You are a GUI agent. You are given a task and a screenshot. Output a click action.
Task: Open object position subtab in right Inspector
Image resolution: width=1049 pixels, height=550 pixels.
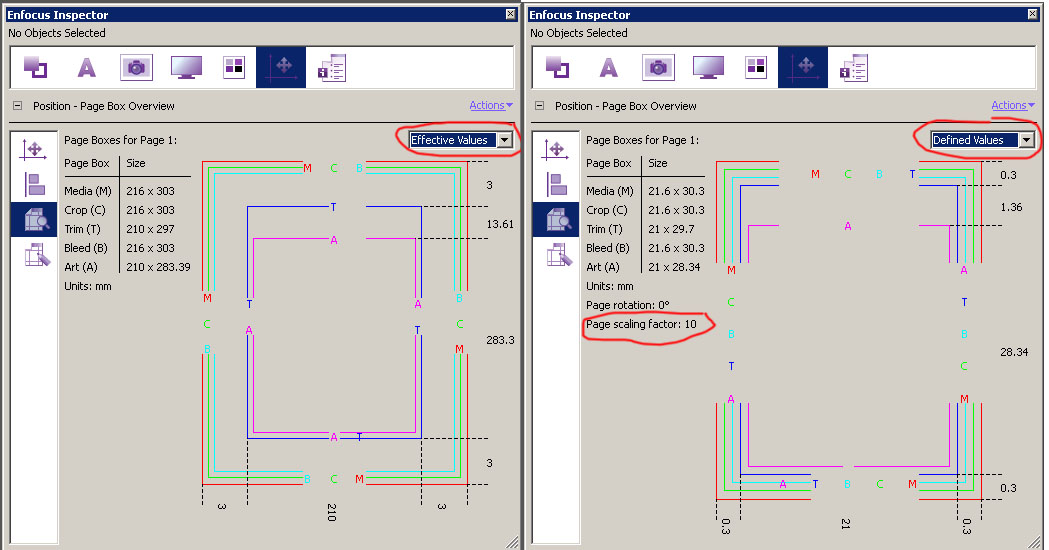point(555,150)
